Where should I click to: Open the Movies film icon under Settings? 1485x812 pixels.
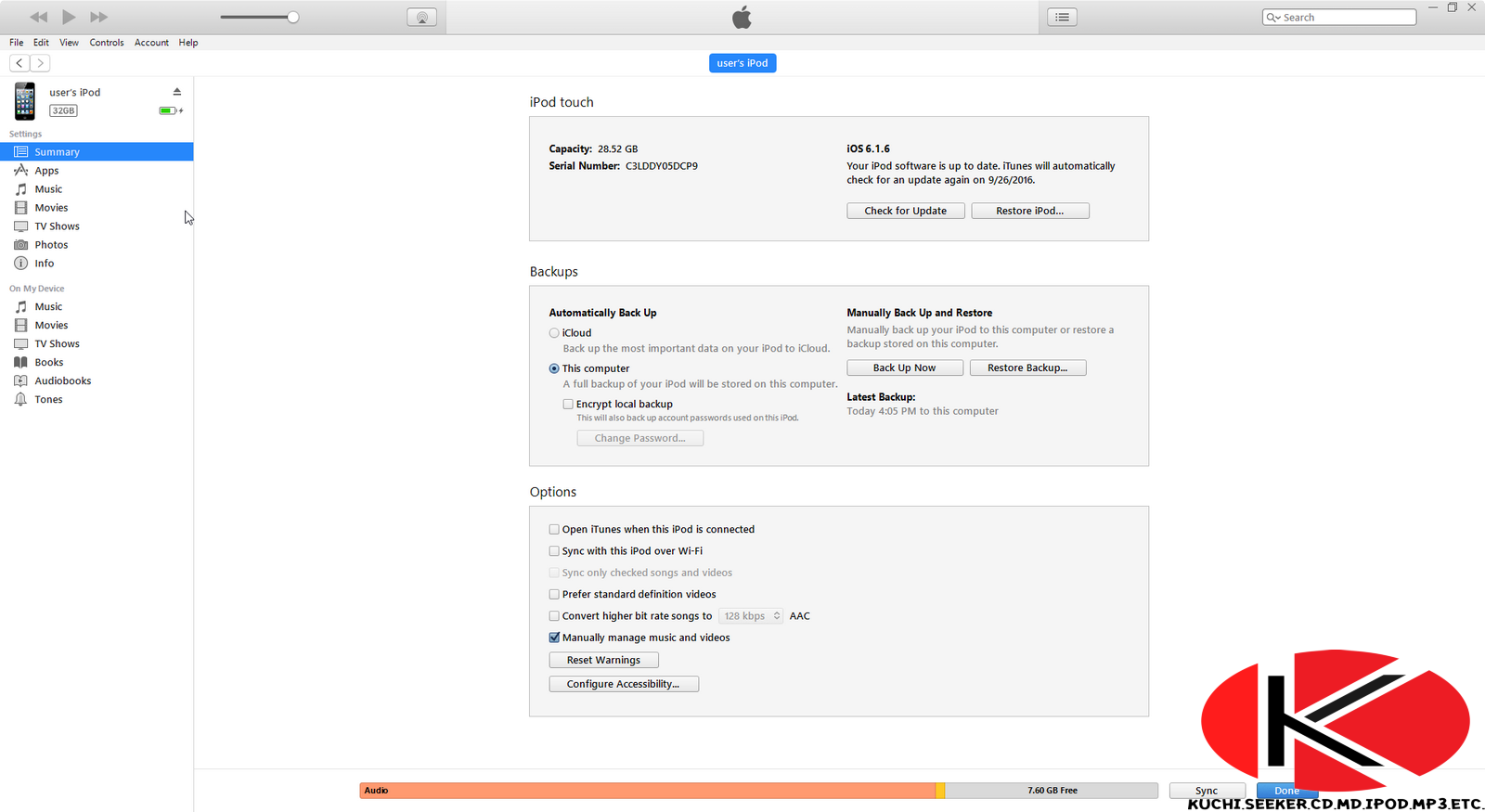point(20,207)
